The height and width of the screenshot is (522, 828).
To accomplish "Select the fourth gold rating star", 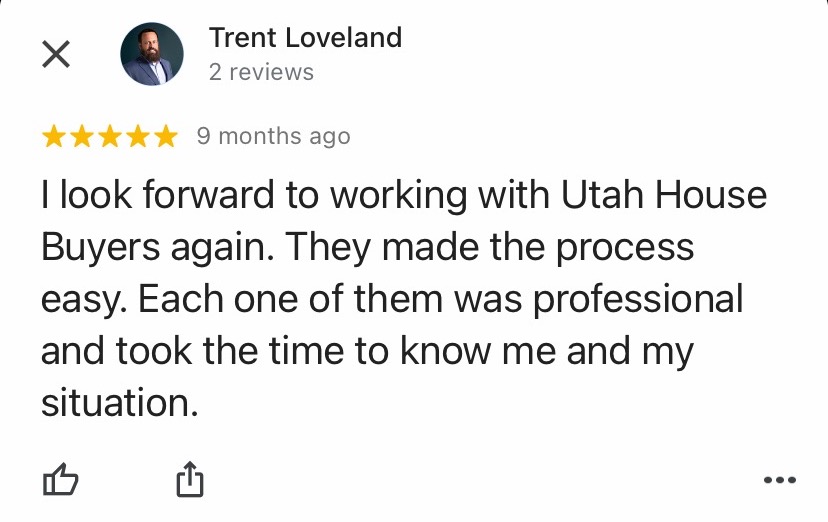I will pos(138,136).
